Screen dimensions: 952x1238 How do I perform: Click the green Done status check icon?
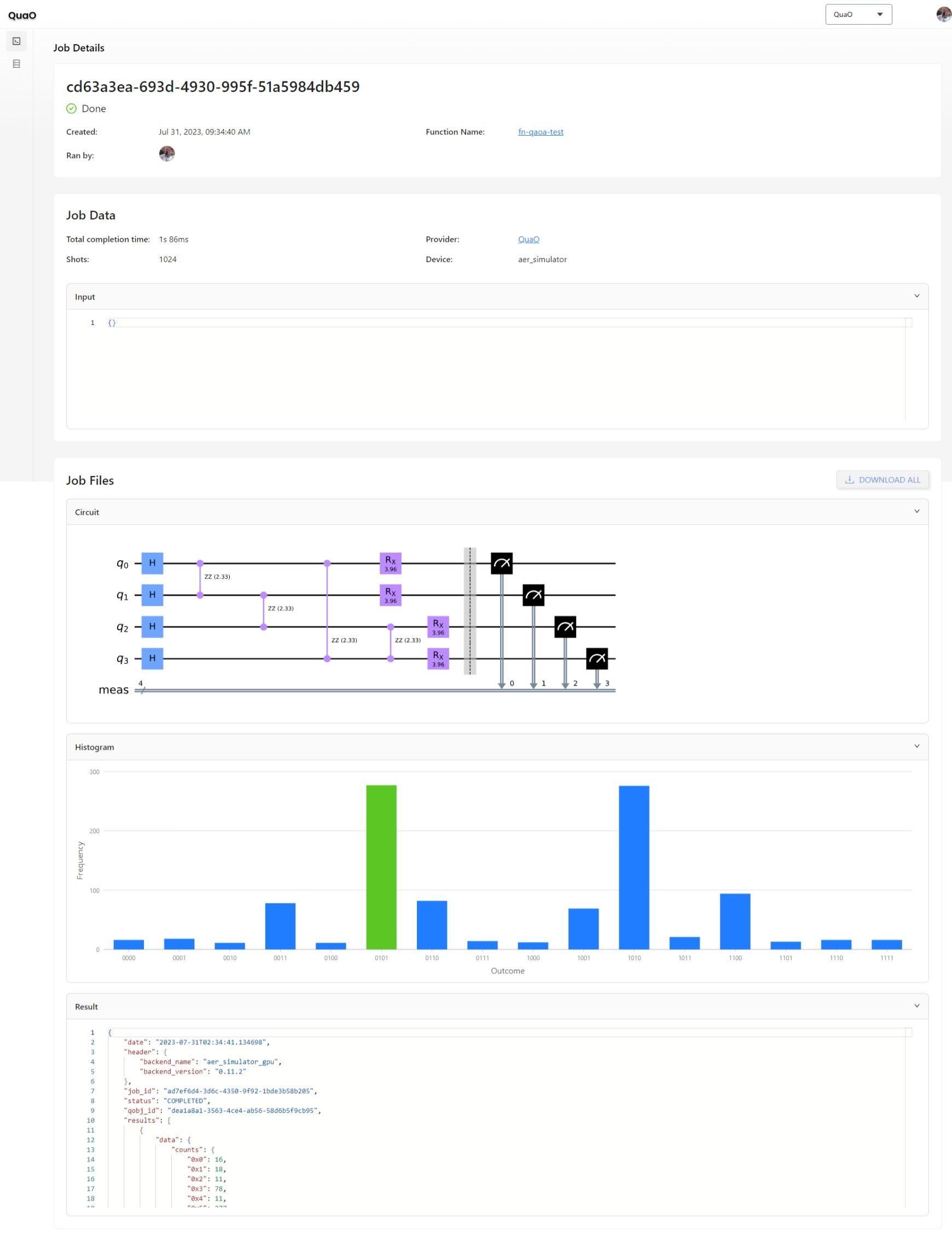(x=71, y=108)
